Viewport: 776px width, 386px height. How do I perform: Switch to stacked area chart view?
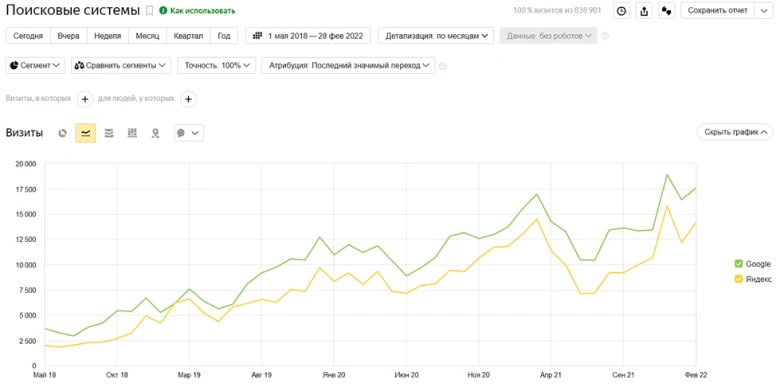tap(109, 133)
